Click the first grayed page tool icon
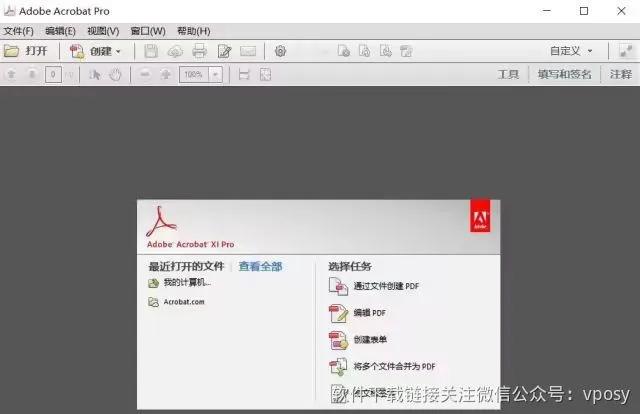Image resolution: width=640 pixels, height=414 pixels. 344,51
